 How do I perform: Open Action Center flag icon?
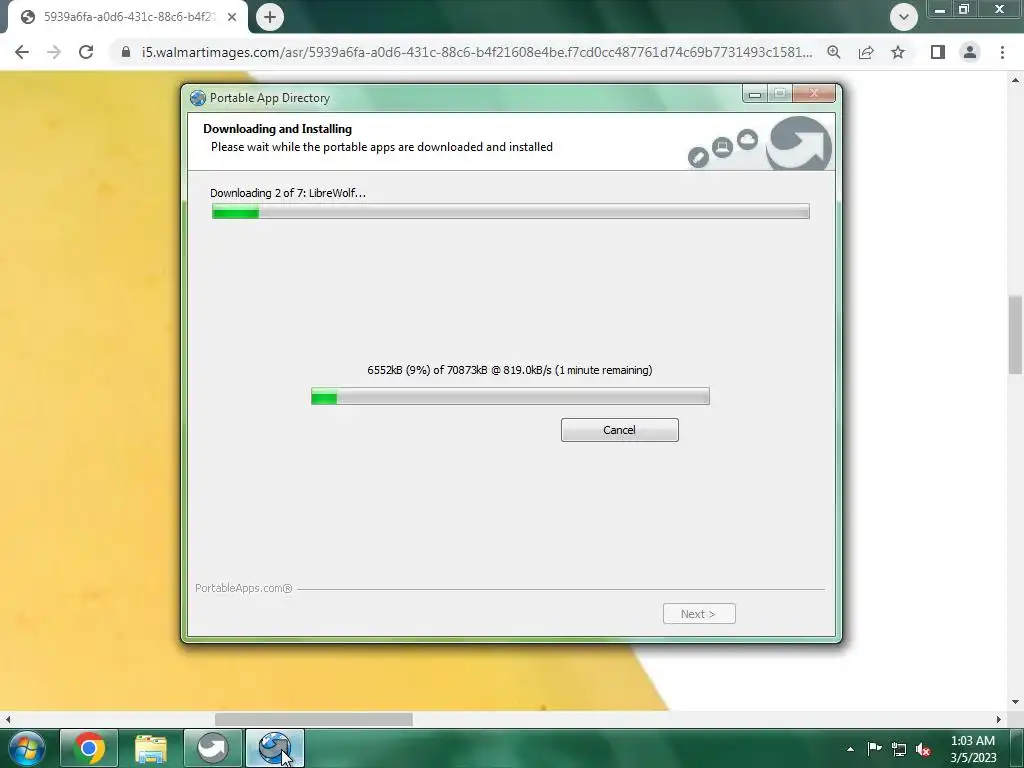tap(874, 749)
